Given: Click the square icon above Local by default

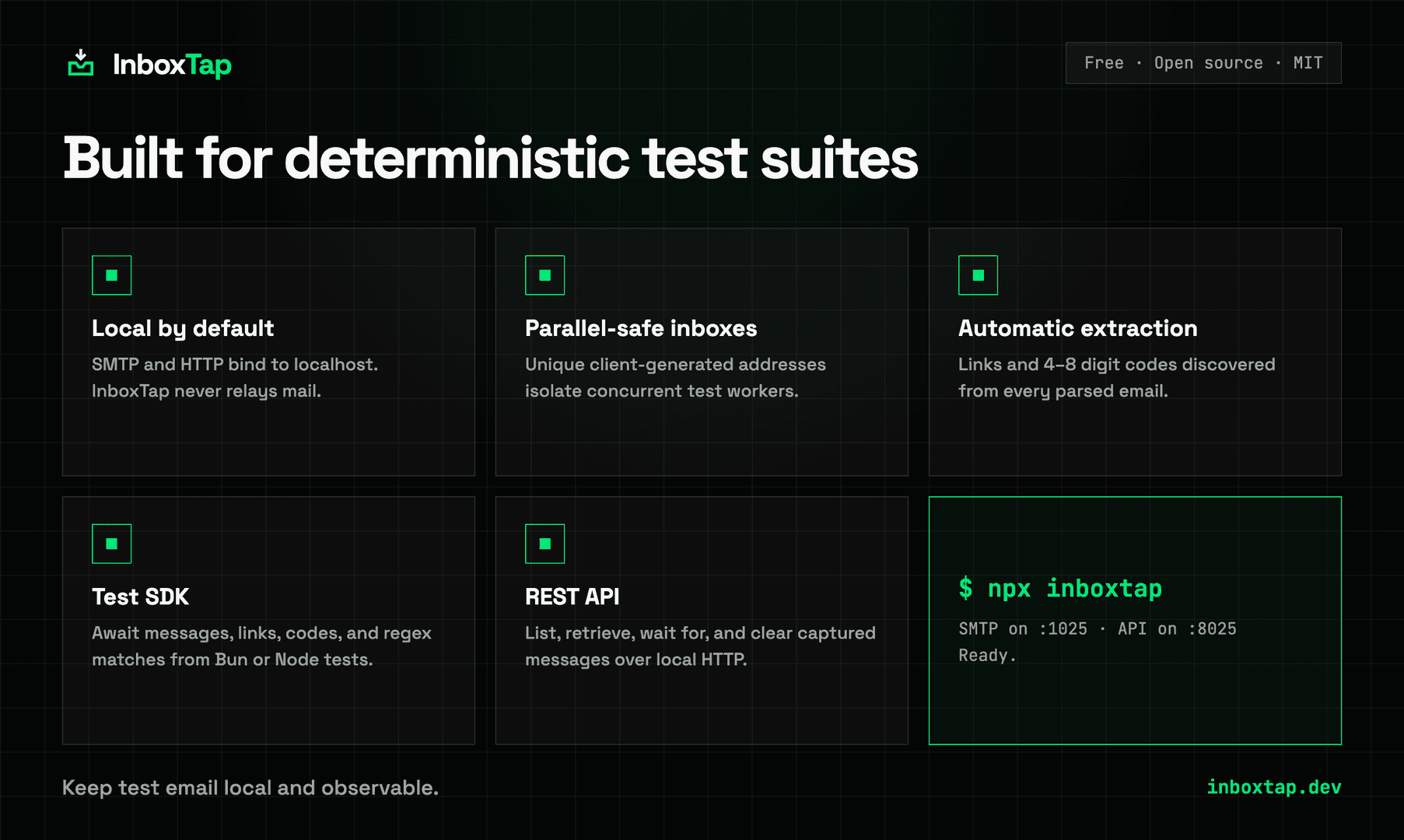Looking at the screenshot, I should [111, 275].
